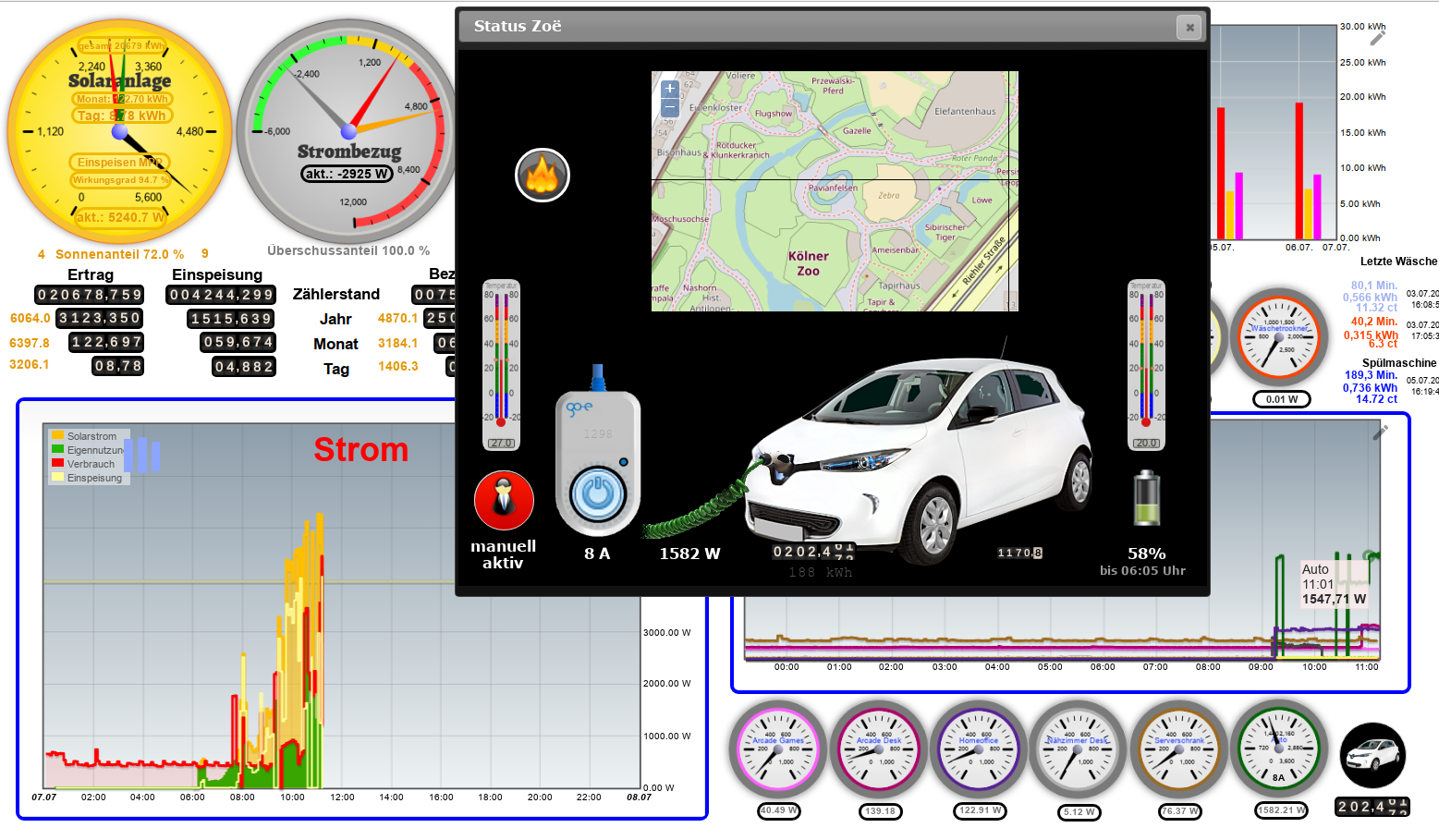Click the '58%' battery charge value
This screenshot has height=840, width=1439.
1147,554
